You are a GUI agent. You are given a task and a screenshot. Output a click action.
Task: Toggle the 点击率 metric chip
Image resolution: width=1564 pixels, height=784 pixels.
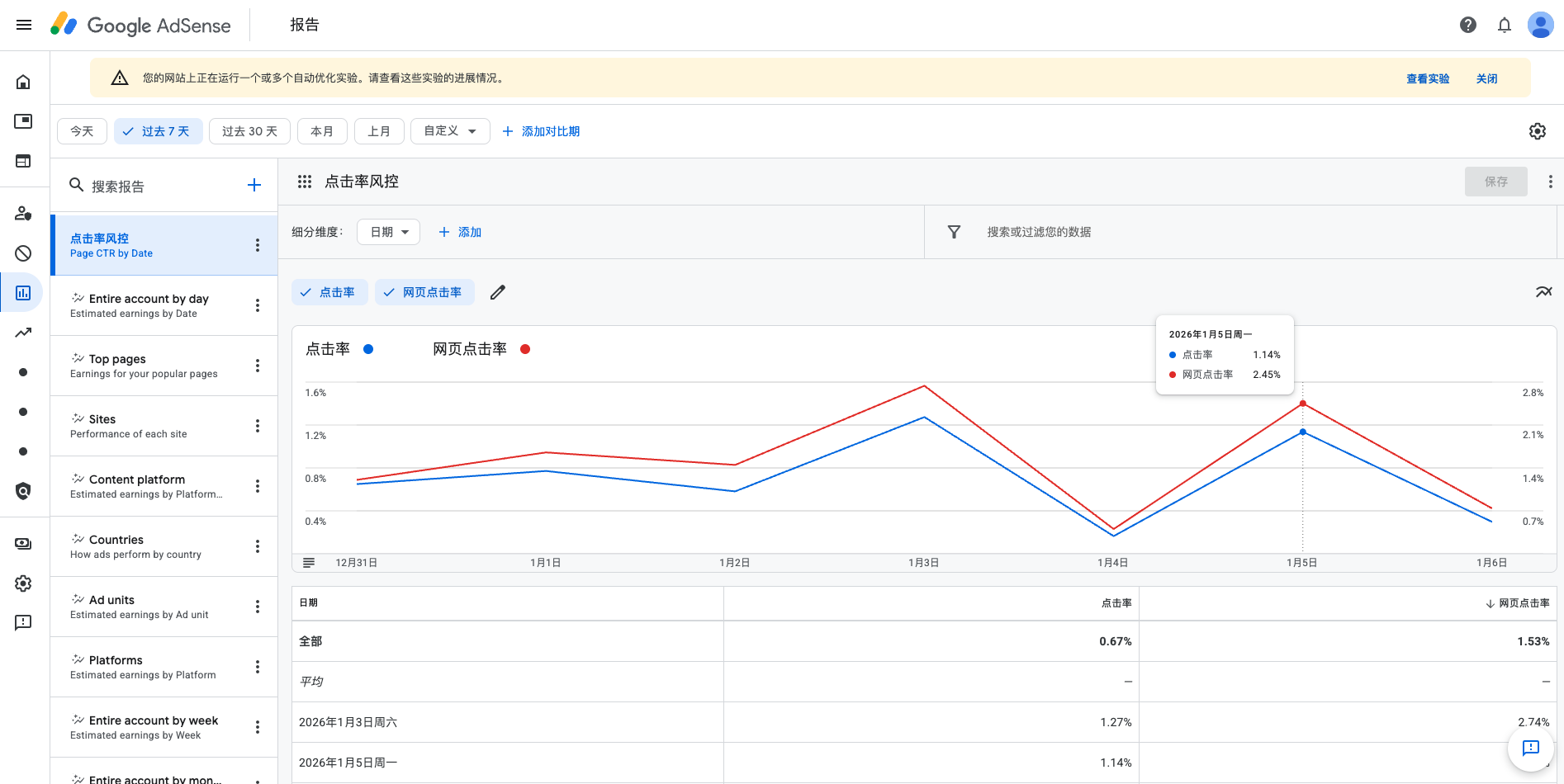click(x=329, y=292)
